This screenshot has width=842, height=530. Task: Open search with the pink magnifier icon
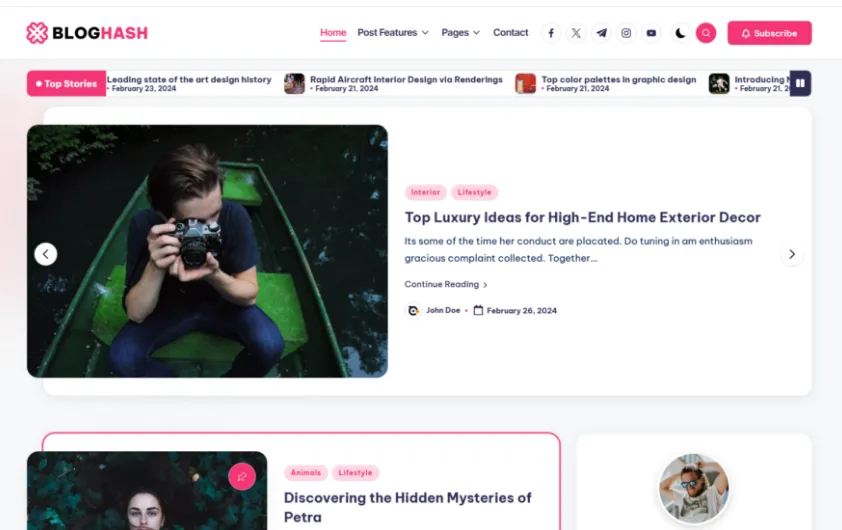[706, 33]
